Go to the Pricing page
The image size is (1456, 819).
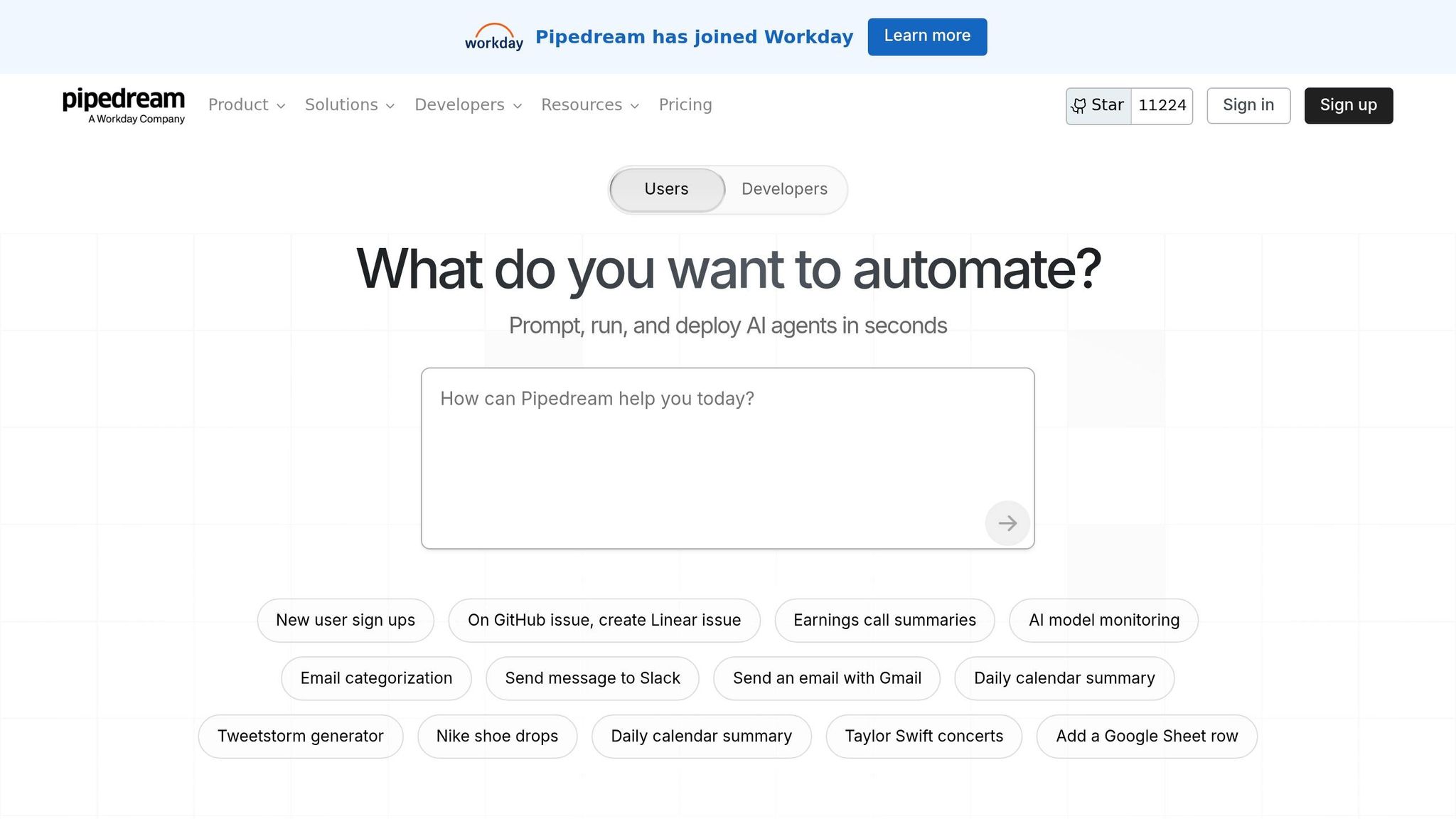coord(685,105)
